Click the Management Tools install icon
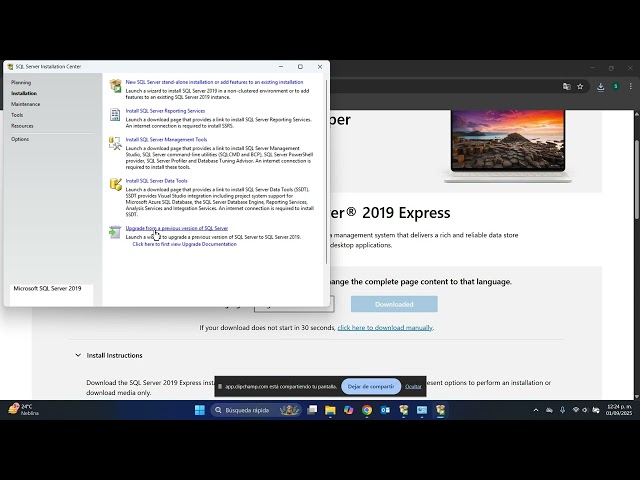This screenshot has width=640, height=480. pos(115,143)
